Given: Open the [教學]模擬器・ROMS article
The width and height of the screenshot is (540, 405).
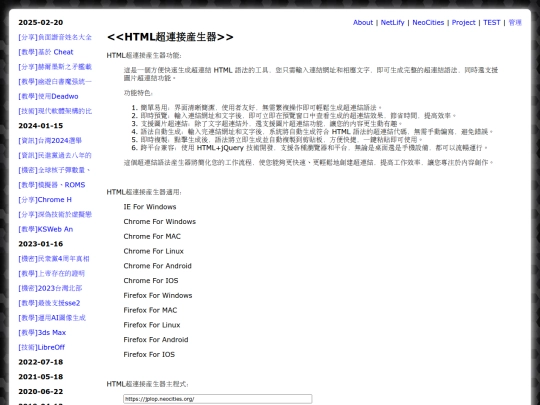Looking at the screenshot, I should pyautogui.click(x=52, y=185).
